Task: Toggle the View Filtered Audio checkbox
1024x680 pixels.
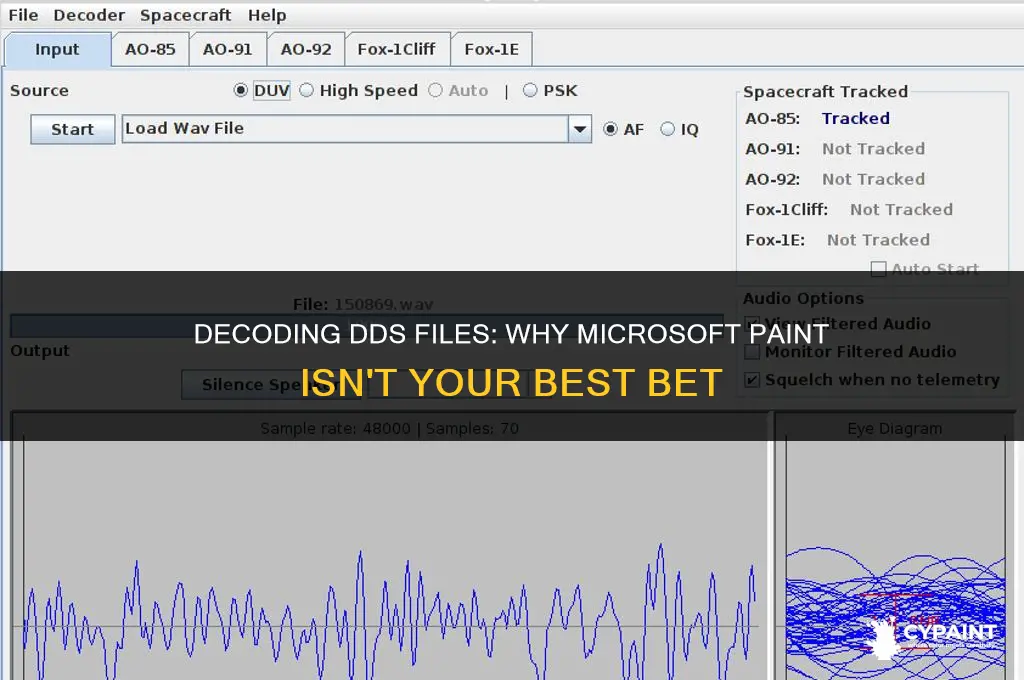Action: pos(752,323)
